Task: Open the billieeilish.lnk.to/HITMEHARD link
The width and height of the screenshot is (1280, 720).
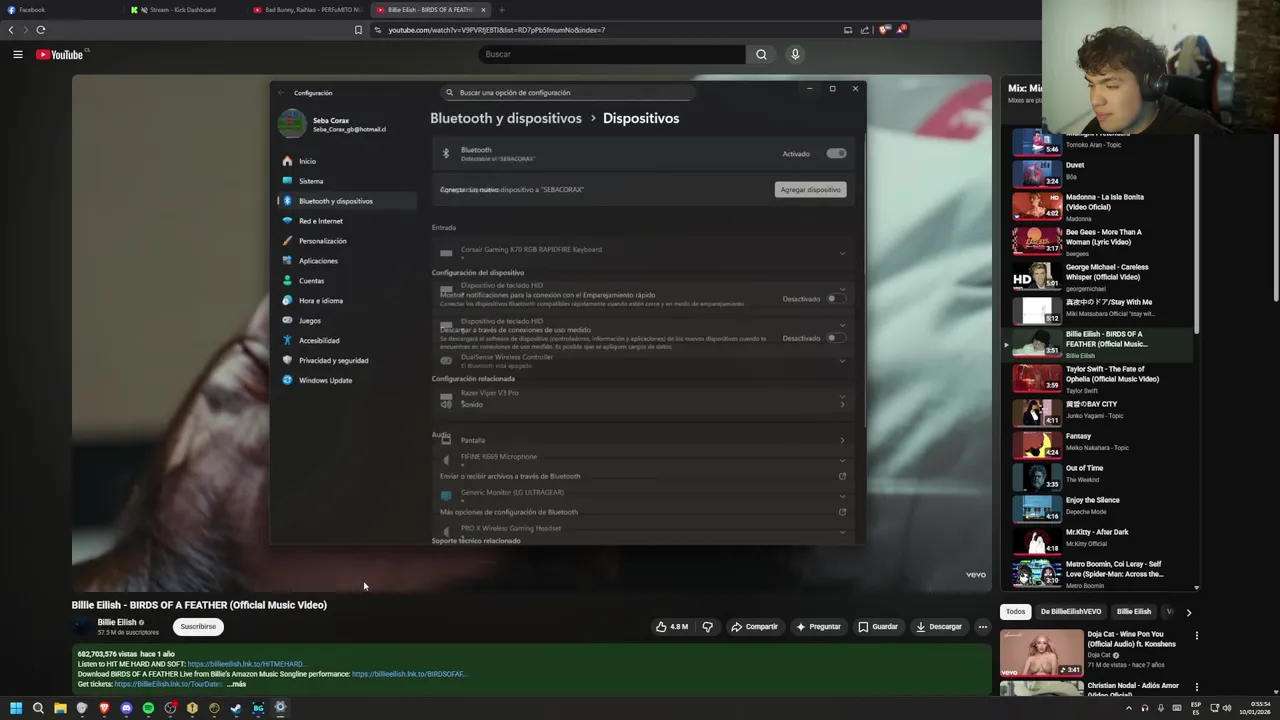Action: pyautogui.click(x=246, y=664)
